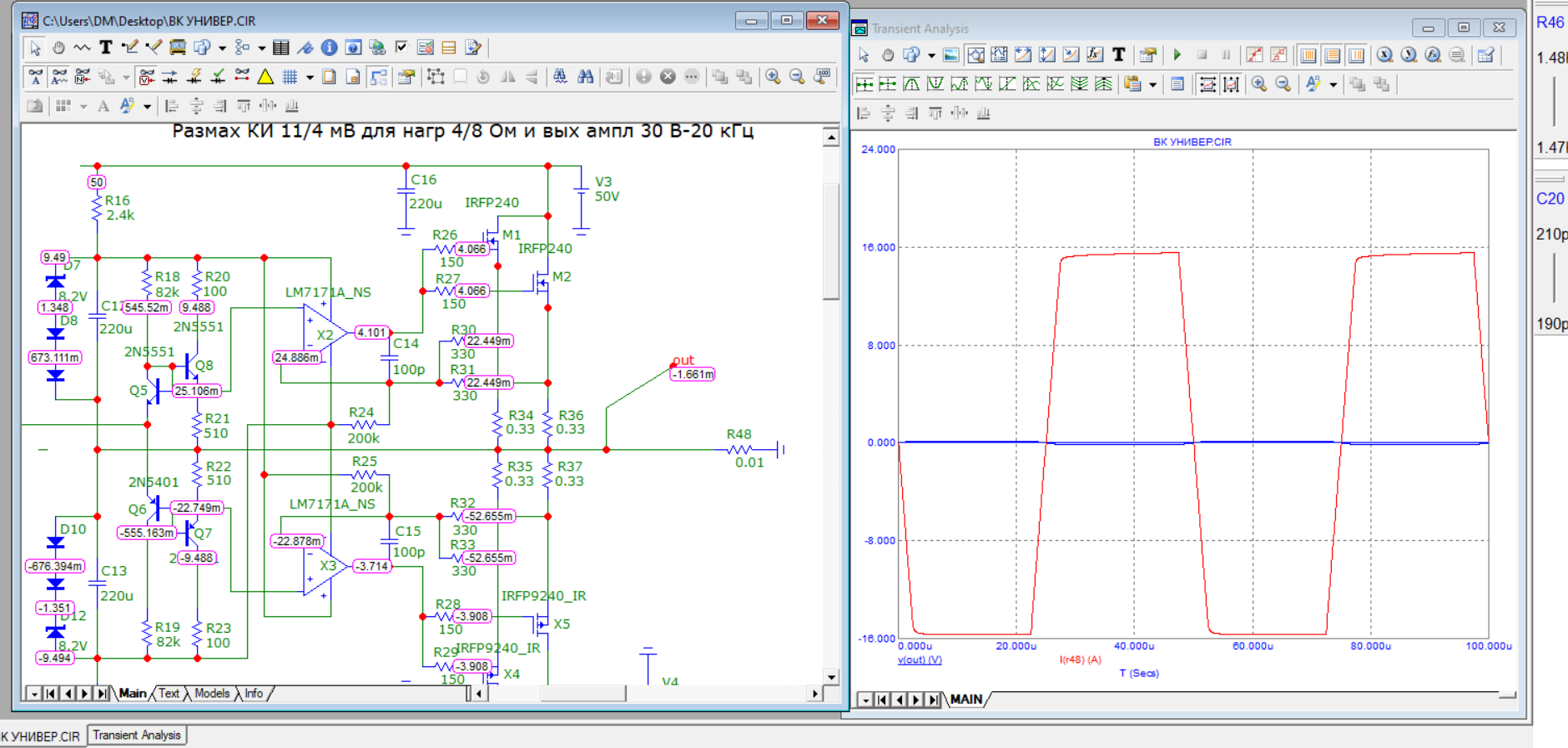Image resolution: width=1568 pixels, height=748 pixels.
Task: Zoom in on plot with magnifier plus
Action: point(1259,84)
